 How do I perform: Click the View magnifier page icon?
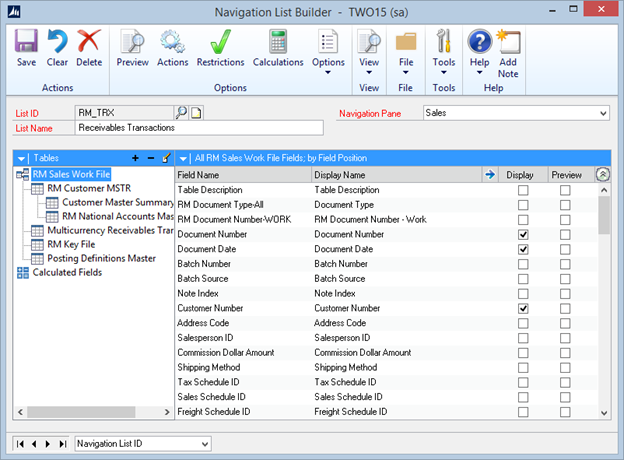(x=369, y=41)
